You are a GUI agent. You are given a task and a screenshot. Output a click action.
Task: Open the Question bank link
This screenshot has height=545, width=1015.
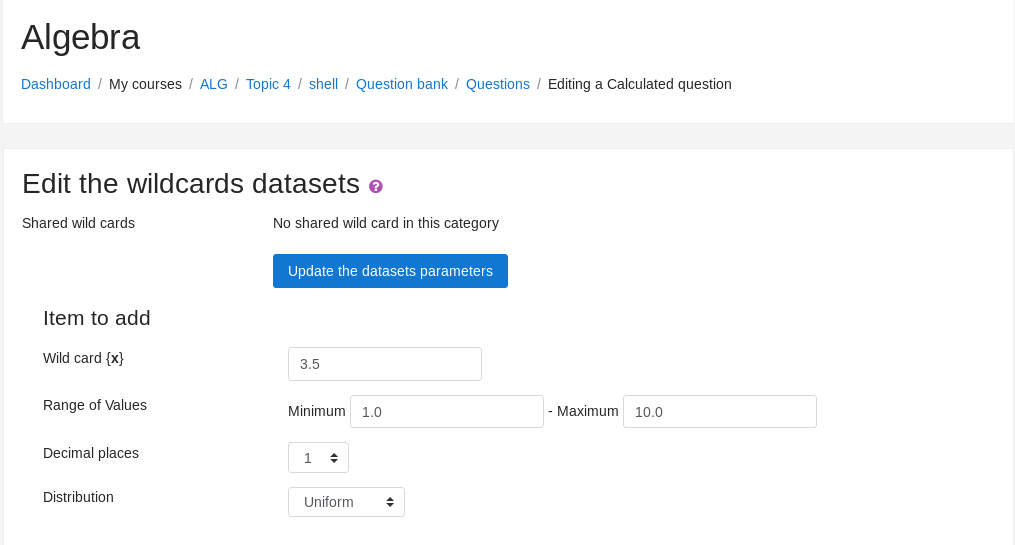[402, 84]
